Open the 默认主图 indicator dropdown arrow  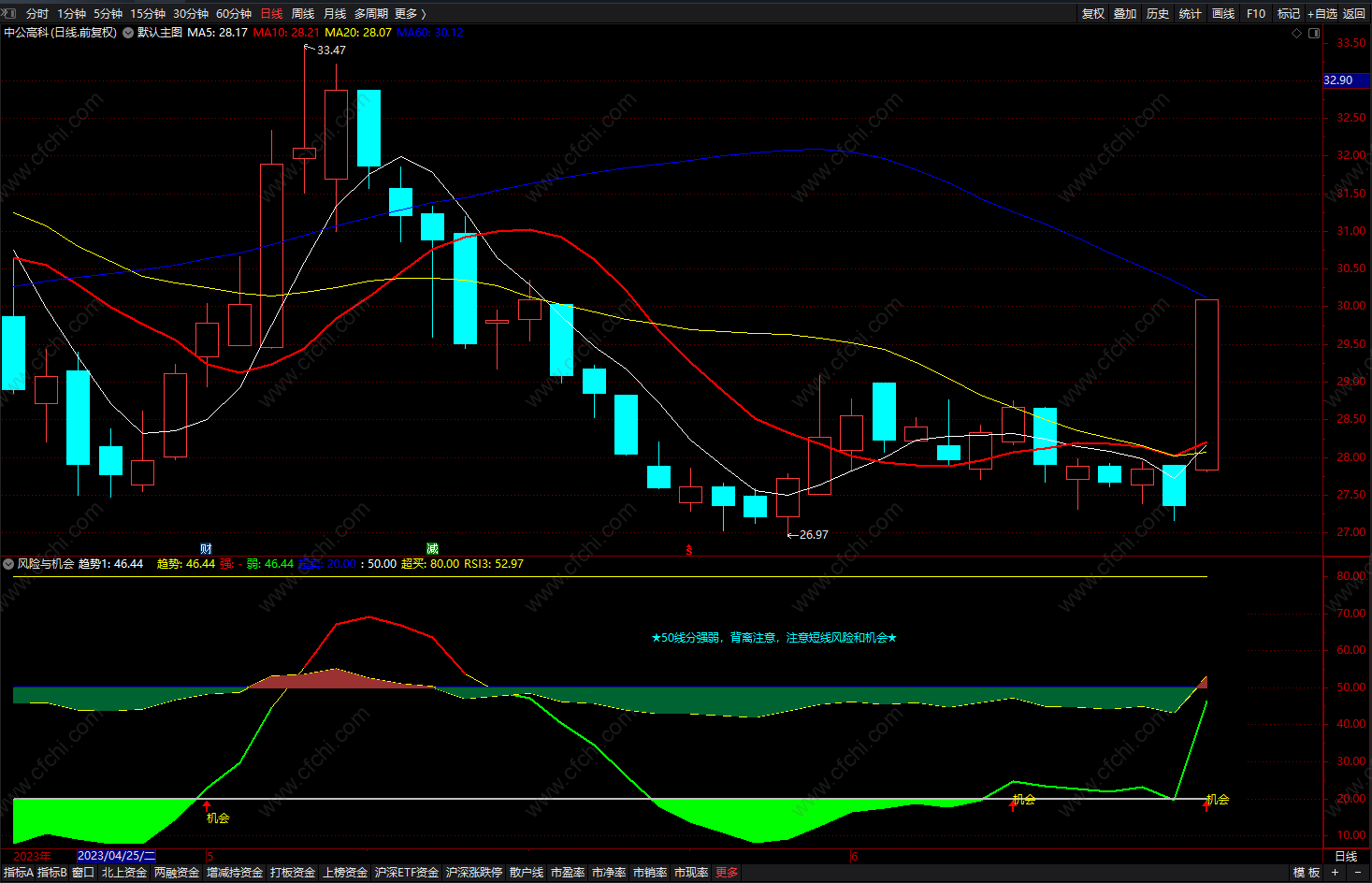click(x=128, y=33)
